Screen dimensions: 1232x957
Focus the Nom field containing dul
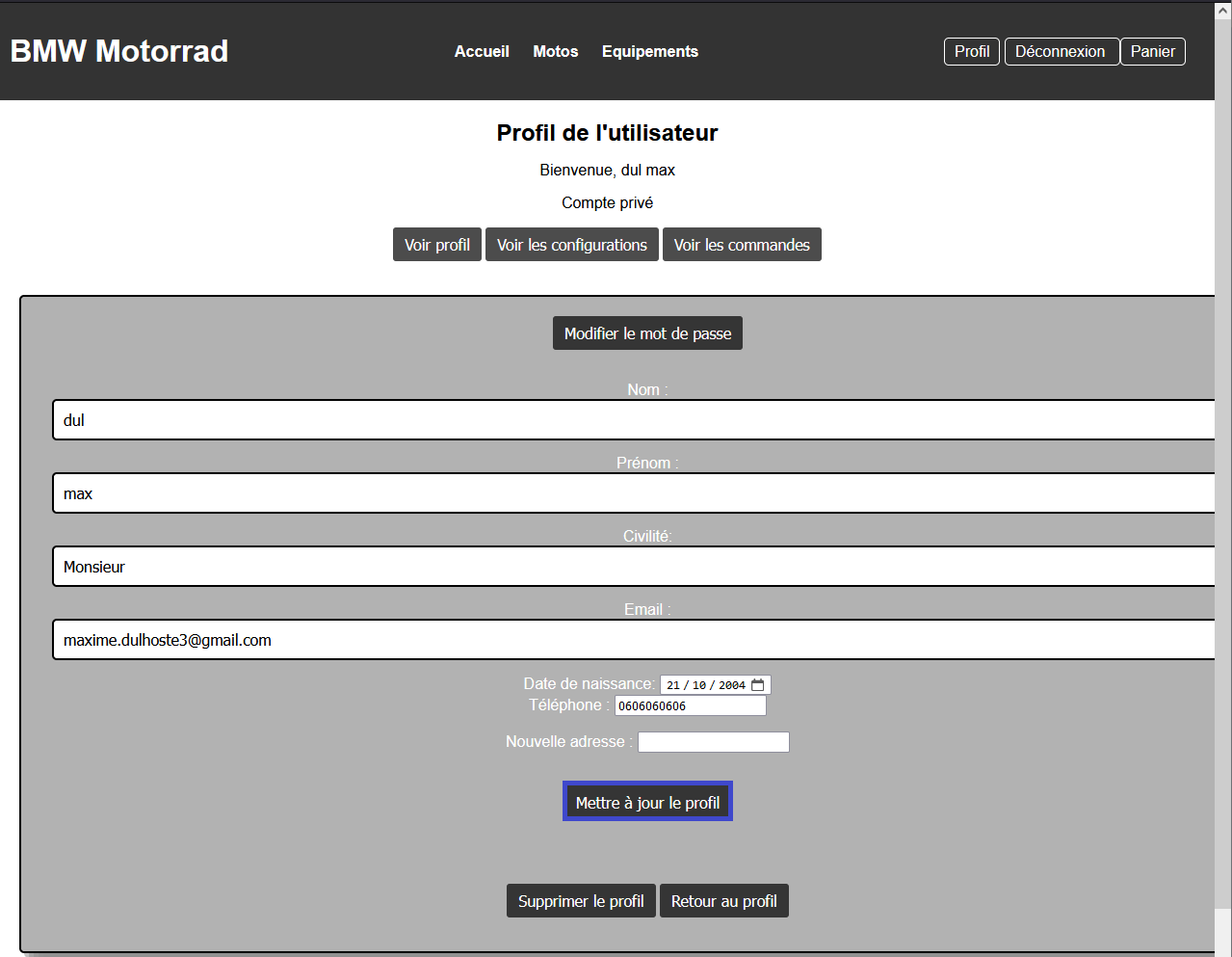tap(634, 420)
